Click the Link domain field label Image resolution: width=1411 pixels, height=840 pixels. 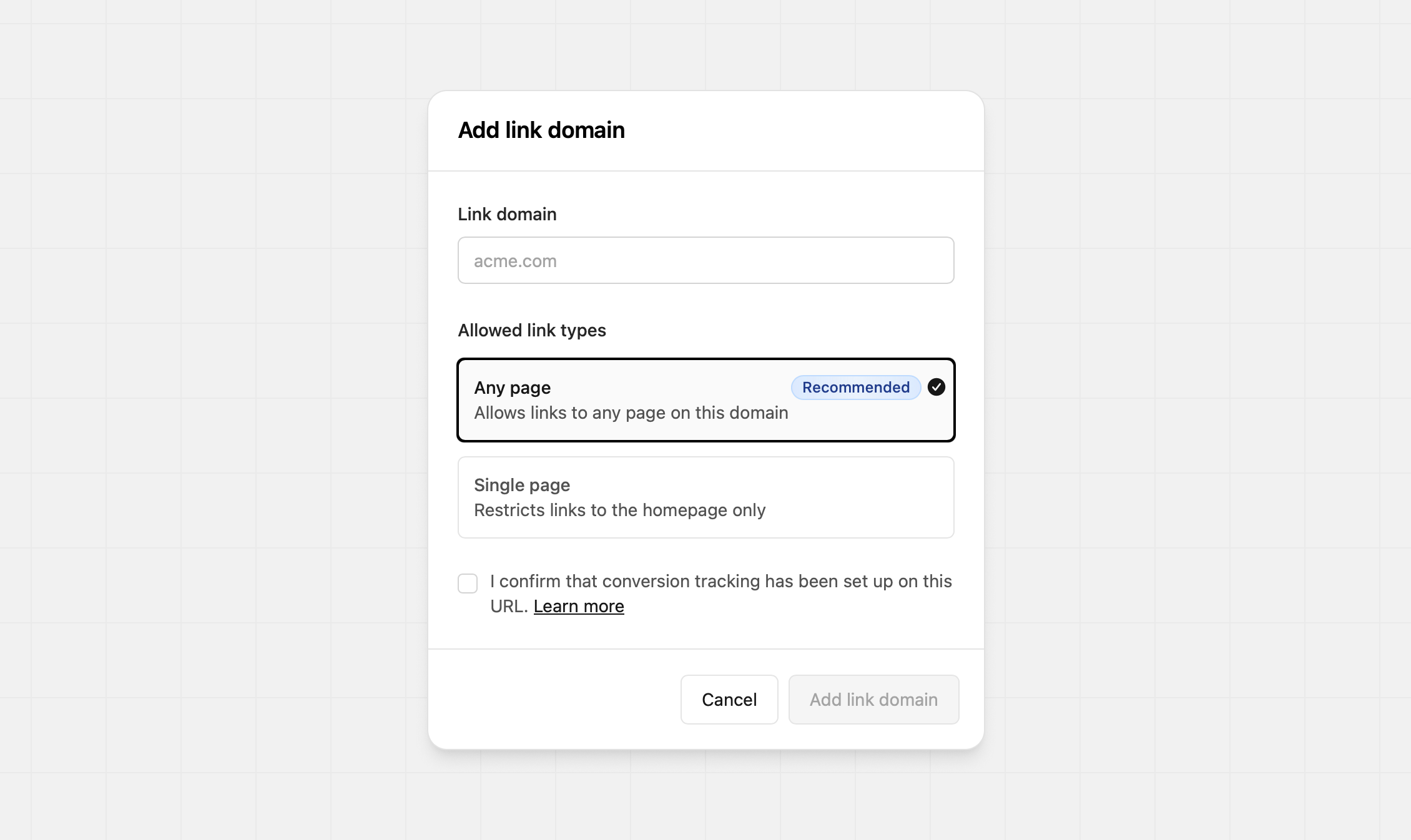[507, 214]
